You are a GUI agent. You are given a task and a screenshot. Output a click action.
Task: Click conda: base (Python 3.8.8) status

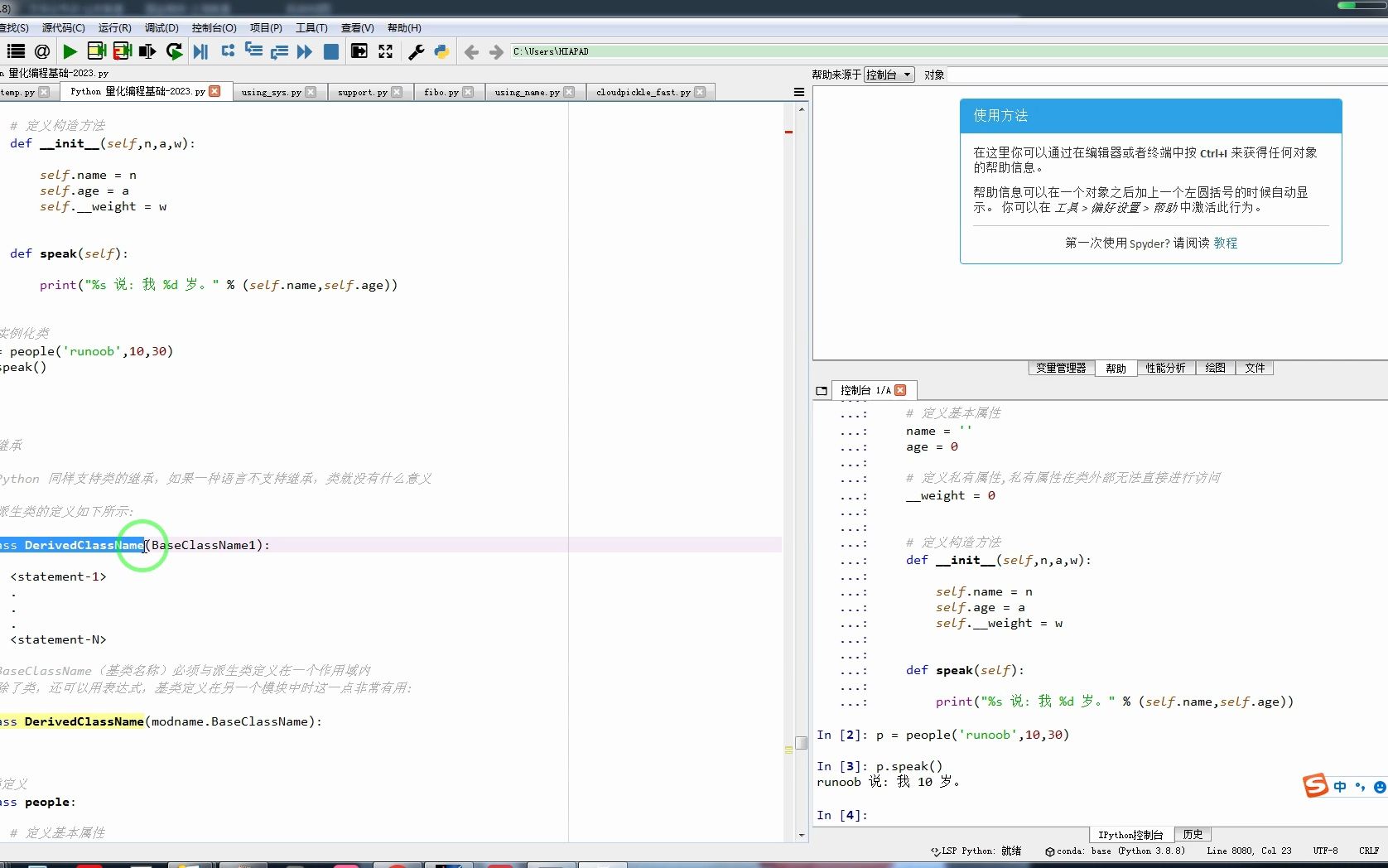click(x=1116, y=851)
